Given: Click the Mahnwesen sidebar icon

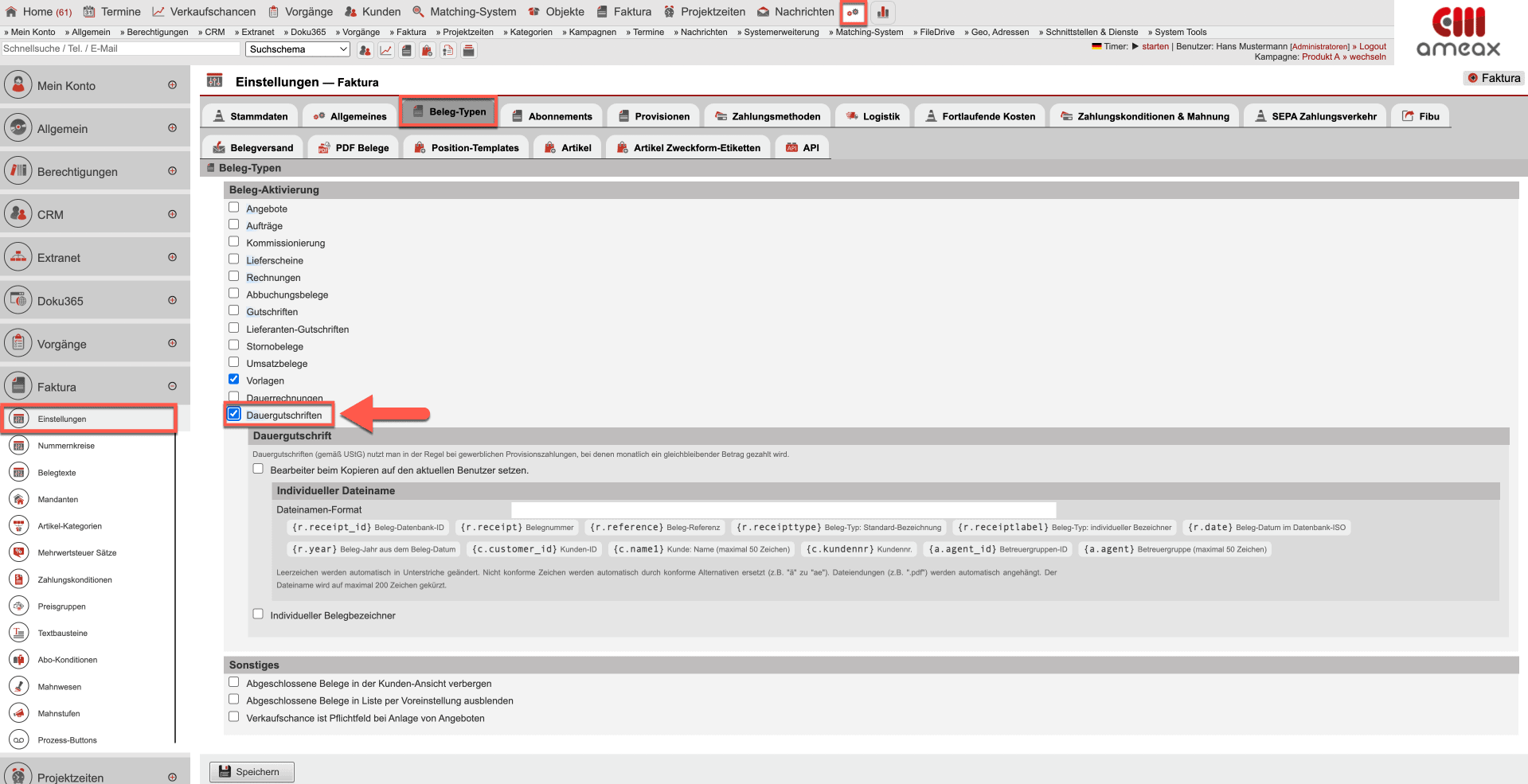Looking at the screenshot, I should click(18, 687).
